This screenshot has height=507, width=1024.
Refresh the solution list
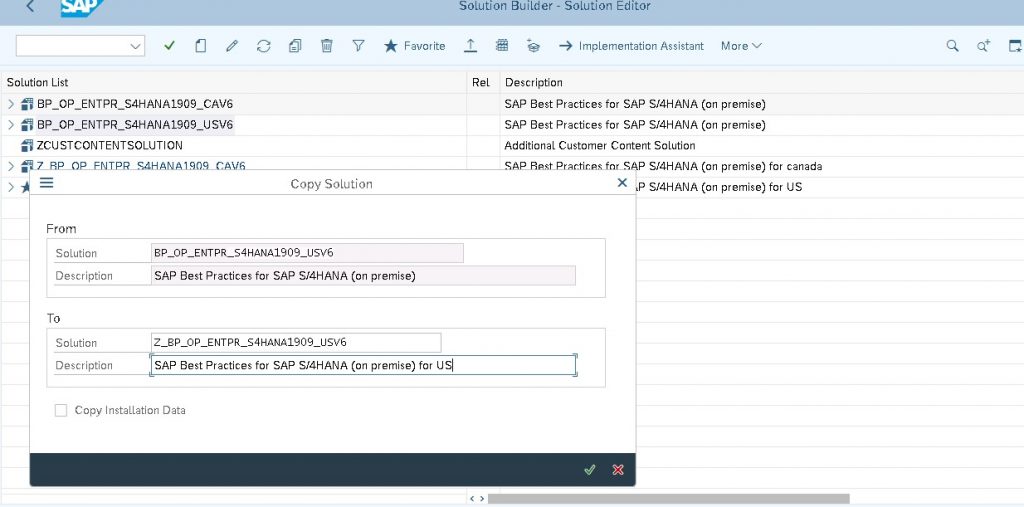click(263, 46)
